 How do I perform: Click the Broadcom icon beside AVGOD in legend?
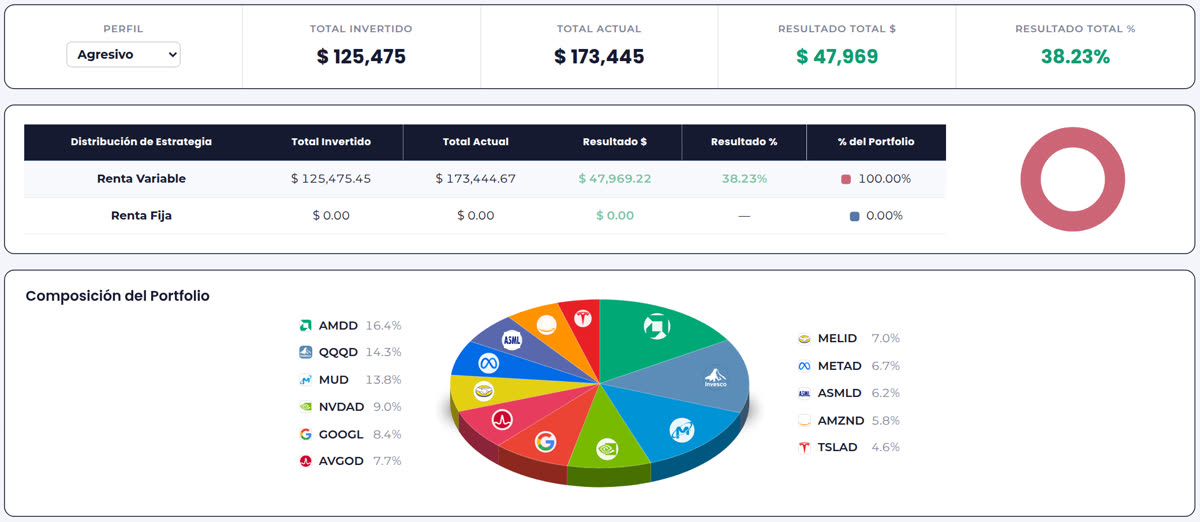tap(306, 461)
